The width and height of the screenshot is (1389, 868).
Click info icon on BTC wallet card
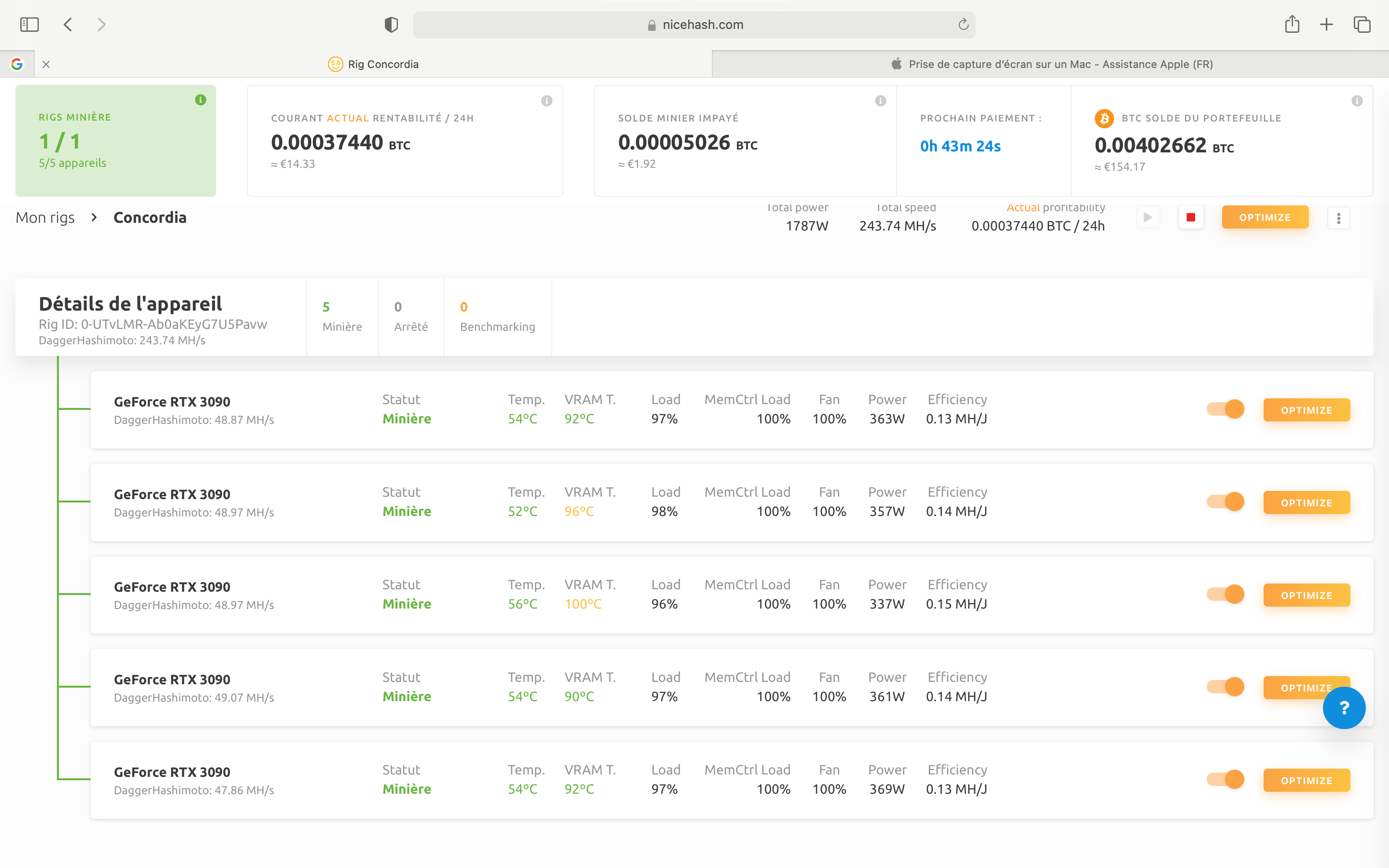[x=1357, y=101]
